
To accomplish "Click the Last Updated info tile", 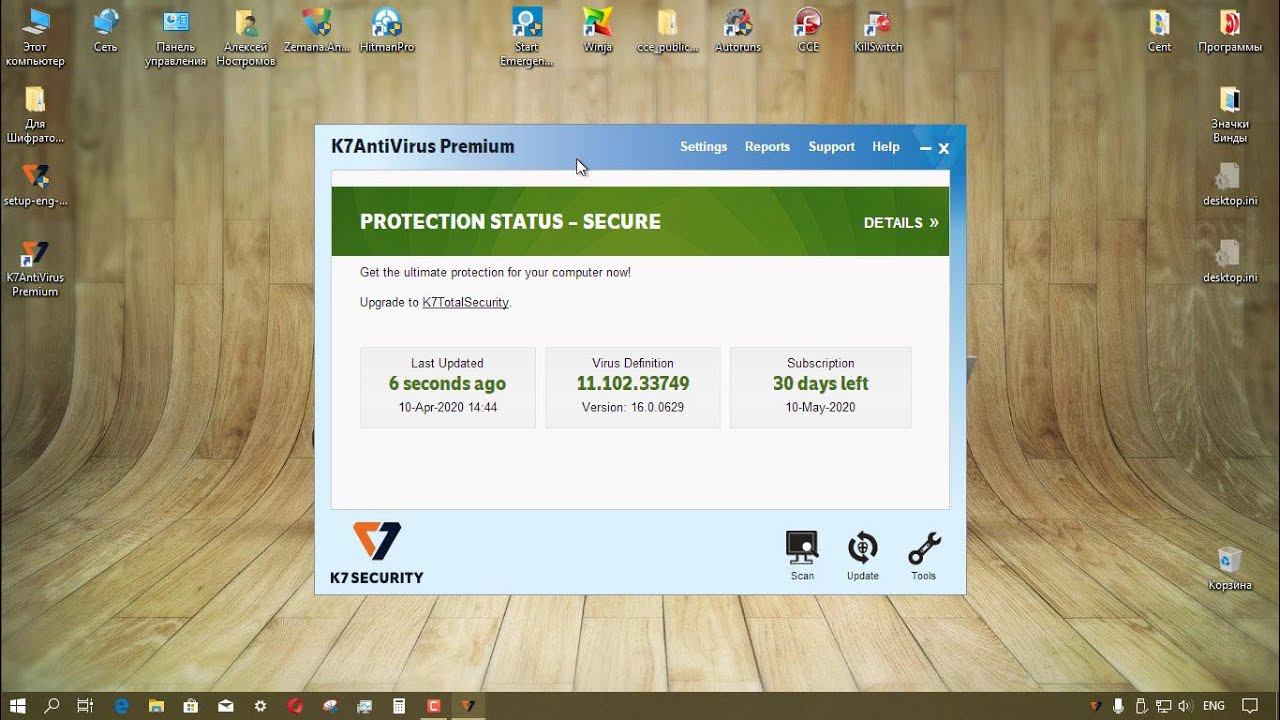I will point(447,387).
